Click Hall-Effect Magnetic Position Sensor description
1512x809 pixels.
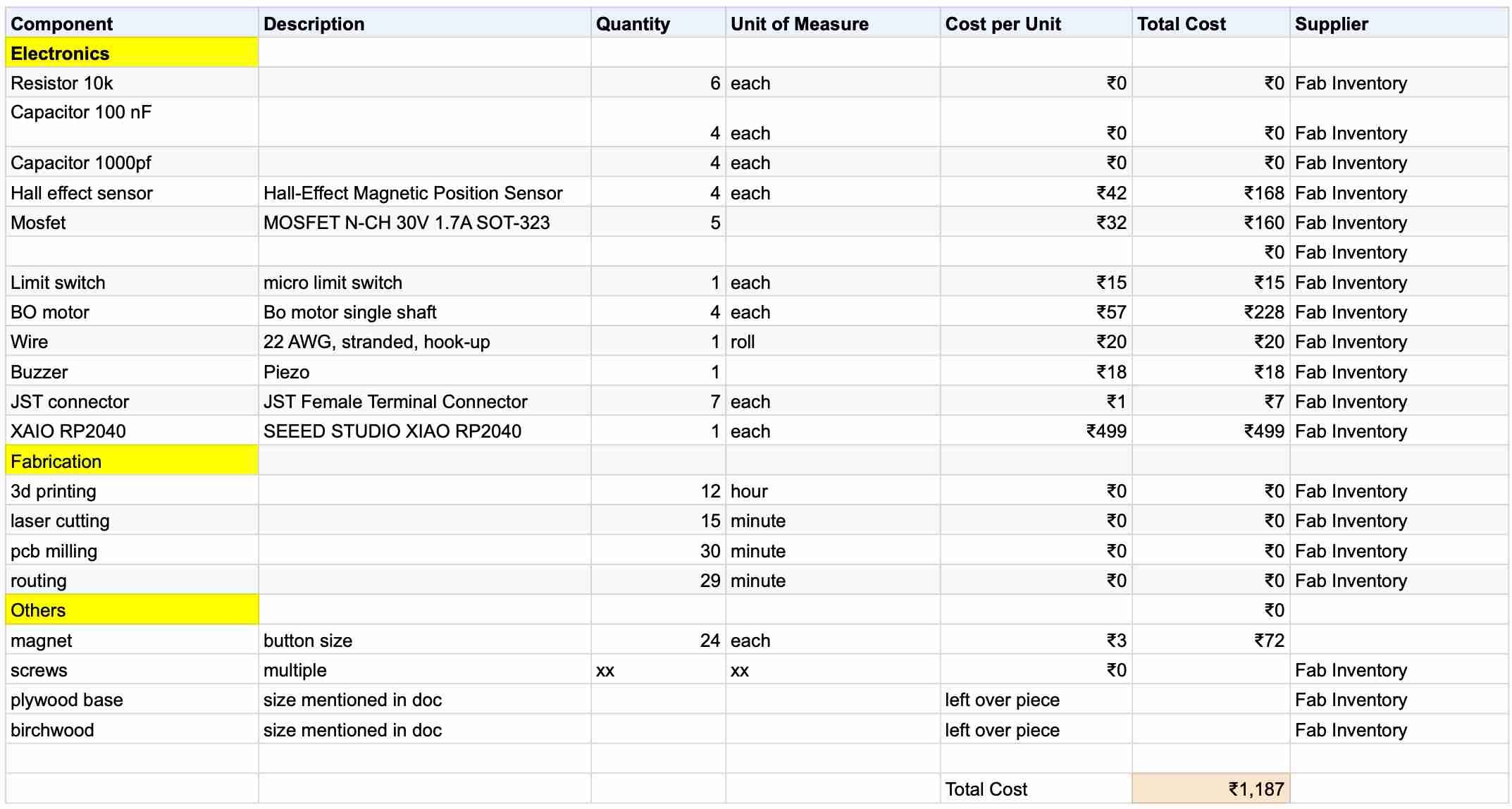[x=424, y=192]
